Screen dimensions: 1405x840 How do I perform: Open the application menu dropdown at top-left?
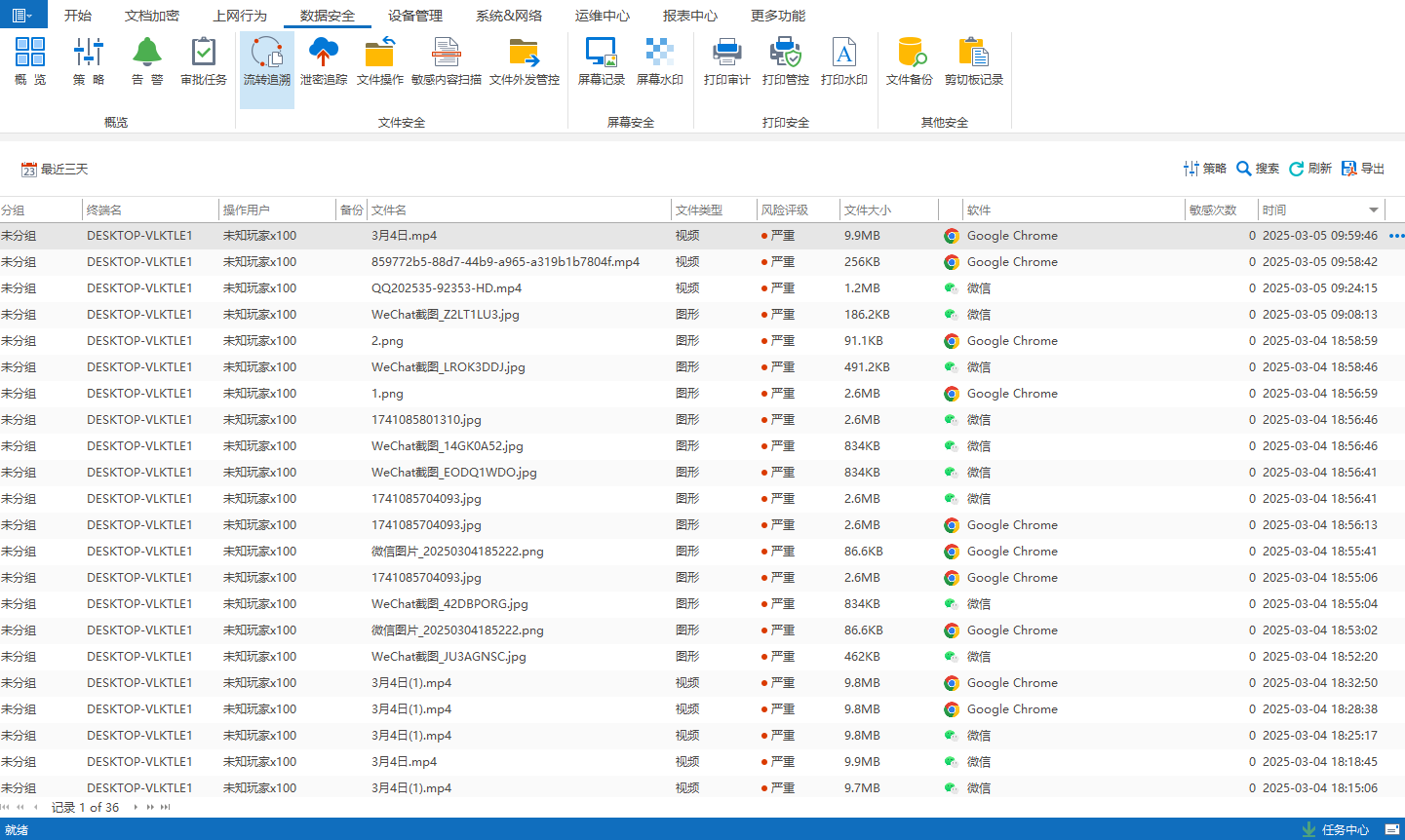[x=22, y=15]
